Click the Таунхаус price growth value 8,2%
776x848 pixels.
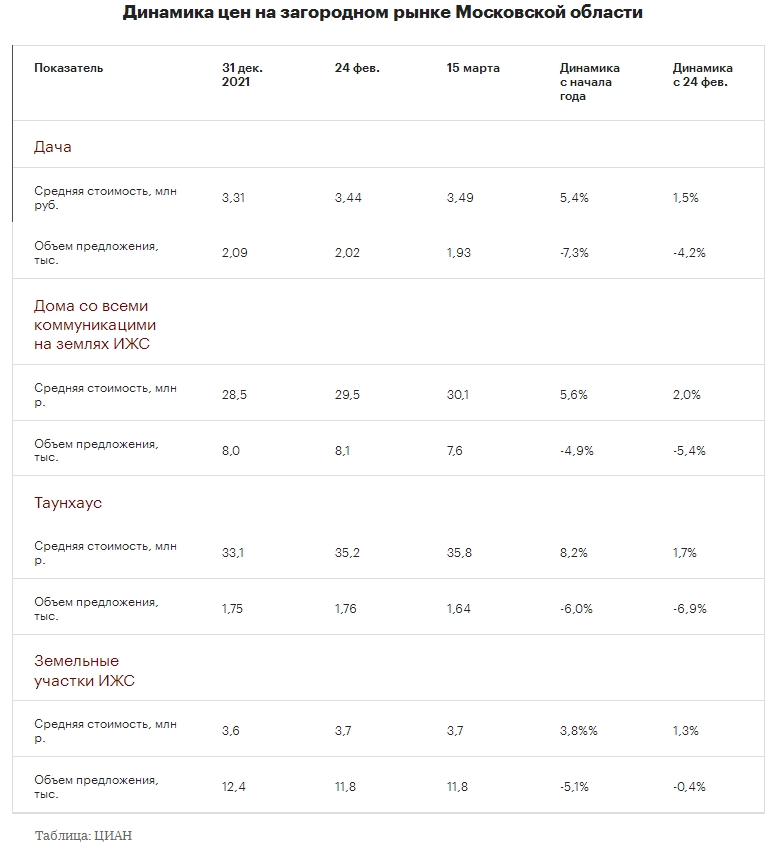click(573, 553)
